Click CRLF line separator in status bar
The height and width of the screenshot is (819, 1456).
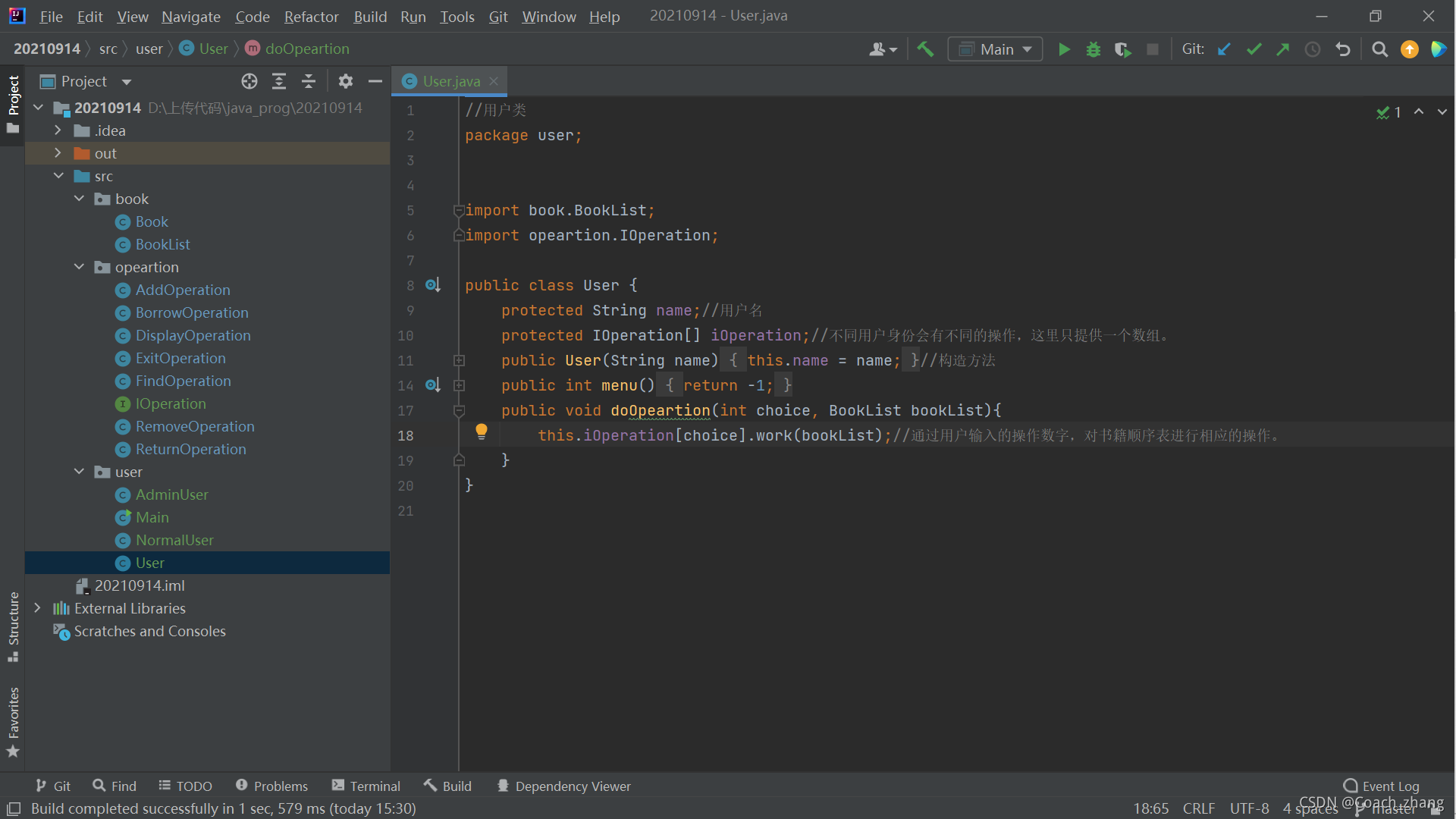coord(1199,808)
